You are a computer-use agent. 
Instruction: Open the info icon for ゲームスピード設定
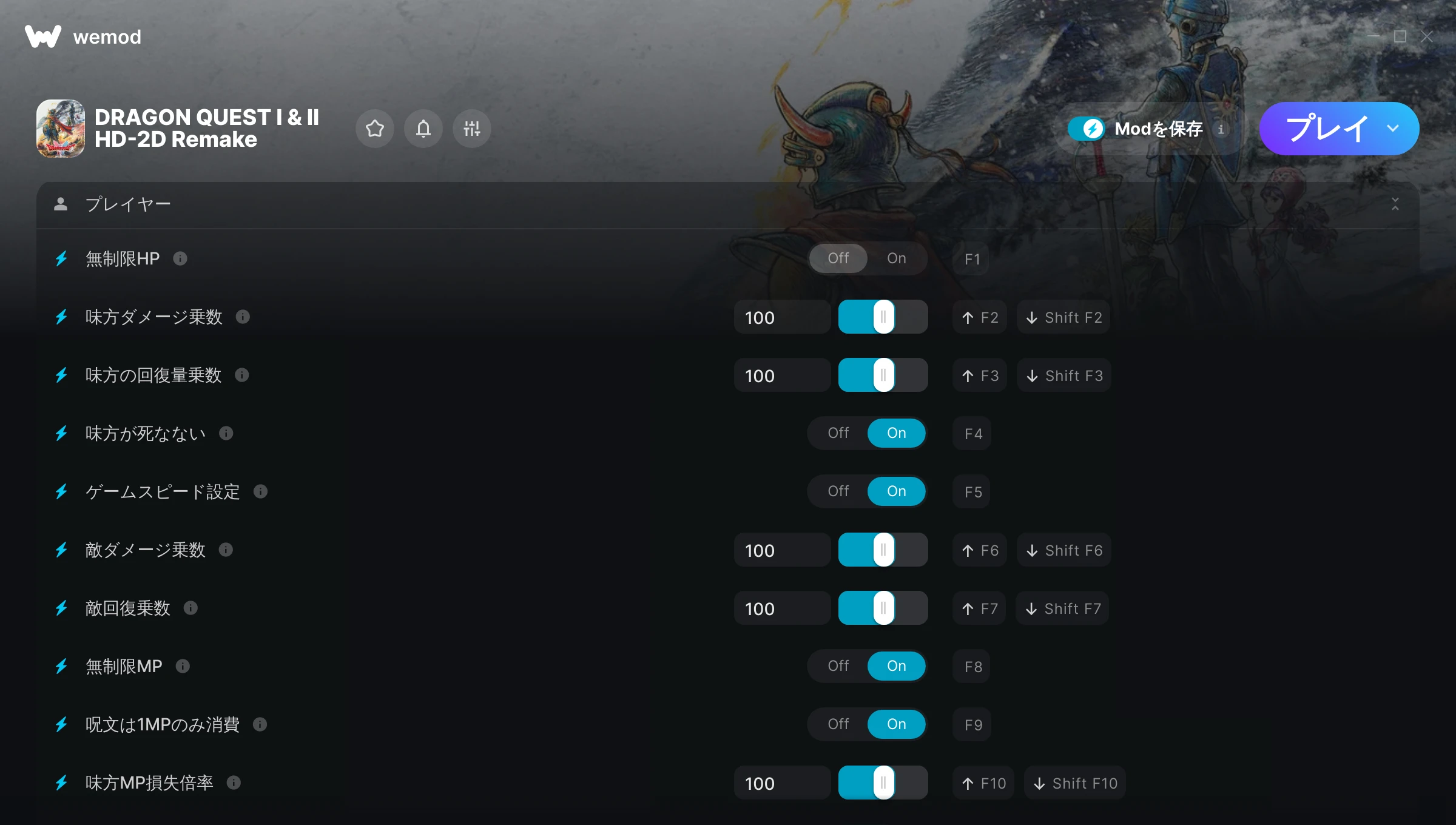[260, 491]
